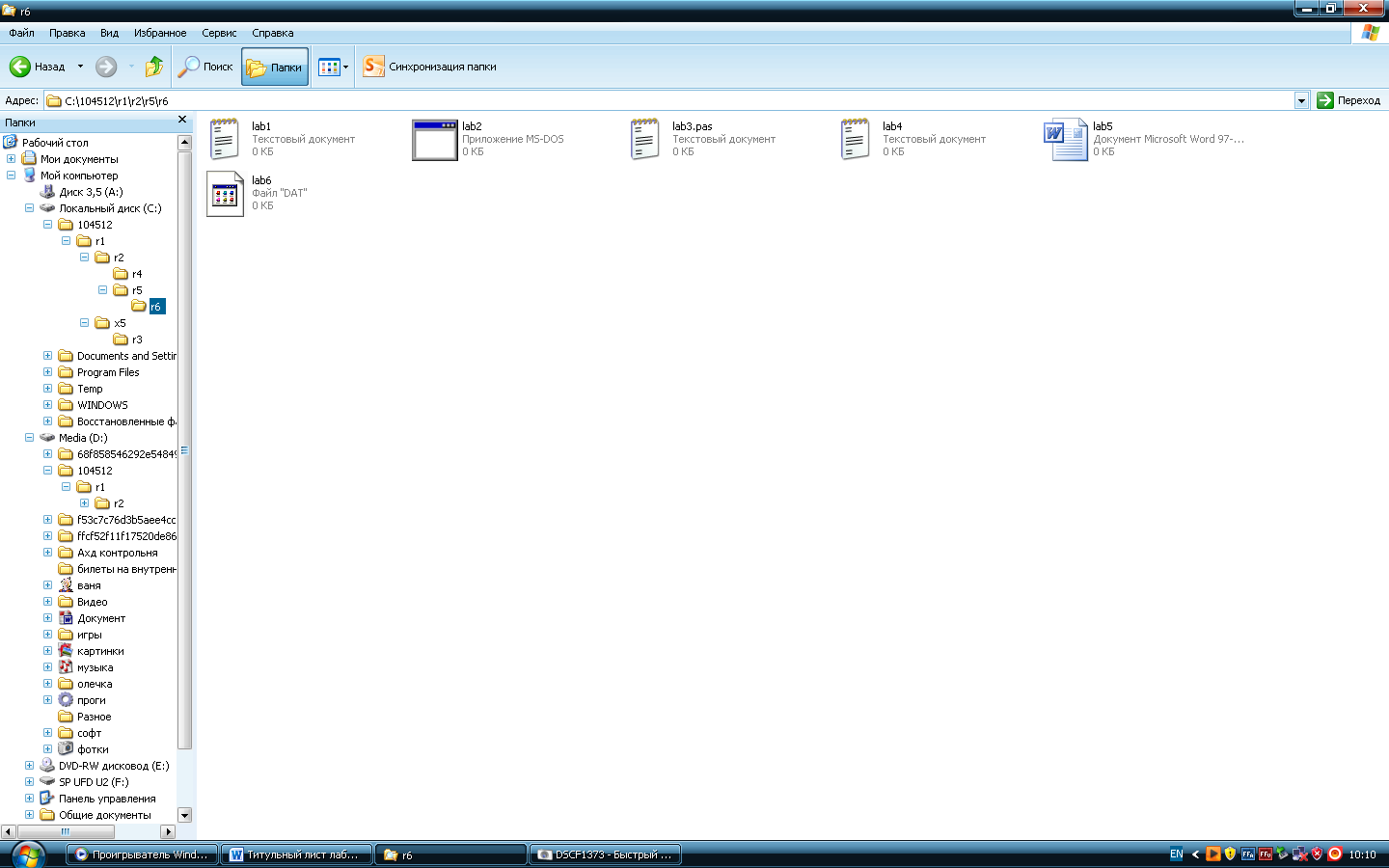Viewport: 1389px width, 868px height.
Task: Collapse Локальный диск (C:) node
Action: (x=29, y=208)
